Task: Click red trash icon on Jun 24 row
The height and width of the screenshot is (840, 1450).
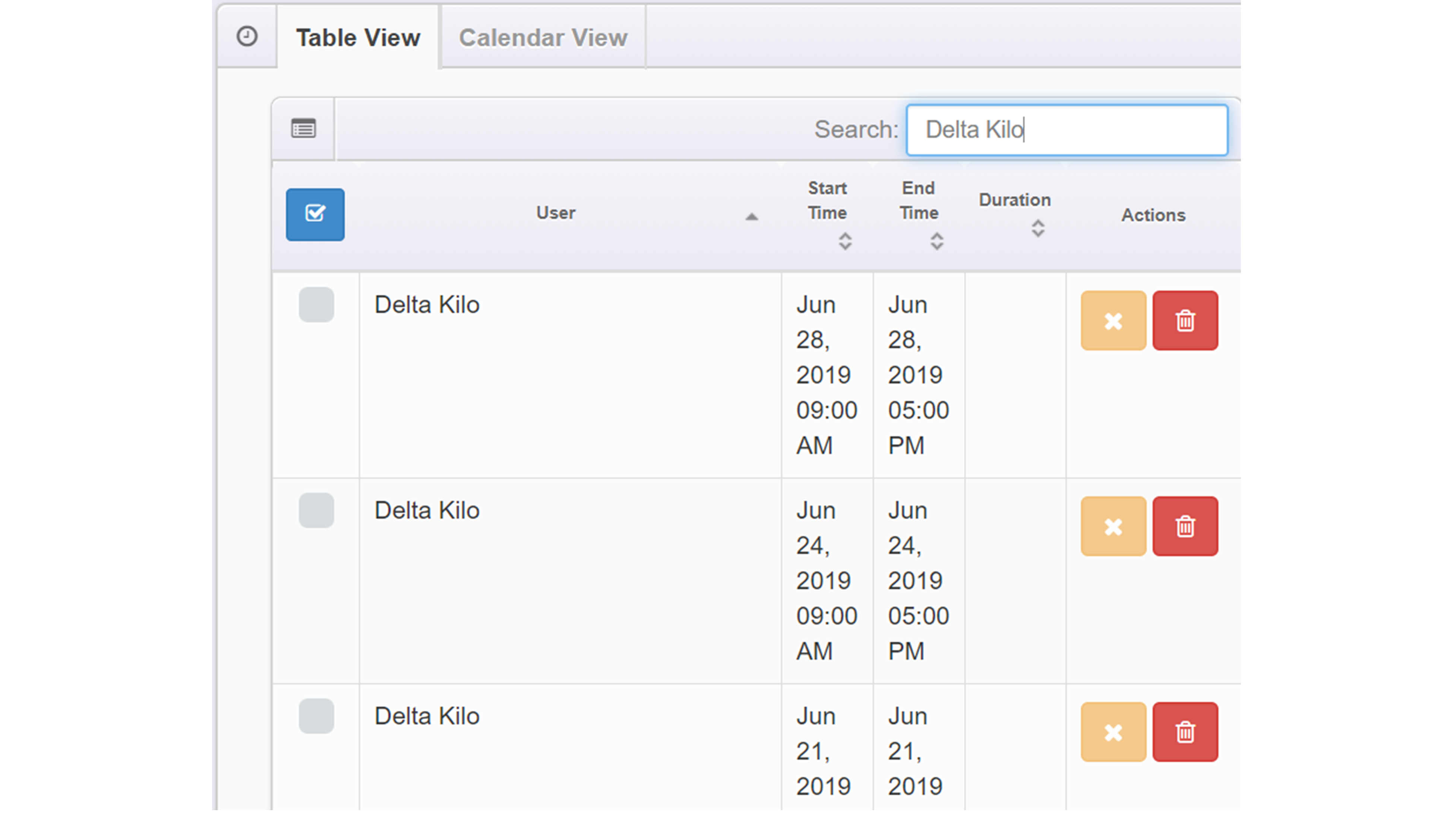Action: (1185, 526)
